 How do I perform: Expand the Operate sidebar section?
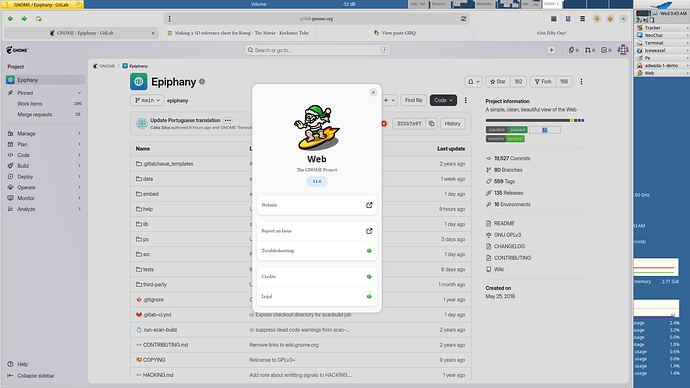(x=45, y=187)
